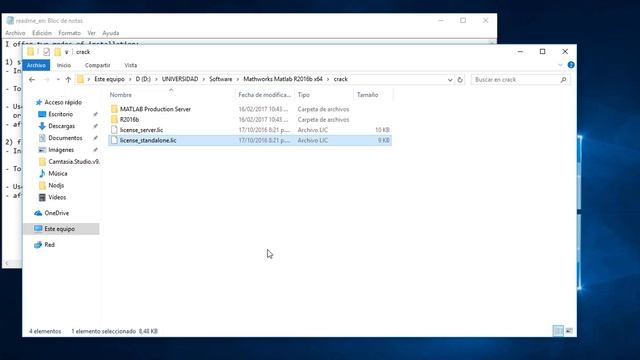Viewport: 640px width, 360px height.
Task: Open the Compartir ribbon tab
Action: click(x=98, y=65)
